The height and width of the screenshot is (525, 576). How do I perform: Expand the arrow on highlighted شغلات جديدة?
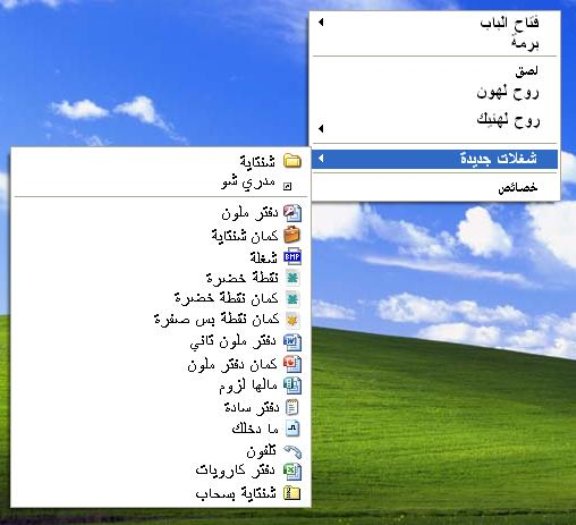pos(321,158)
